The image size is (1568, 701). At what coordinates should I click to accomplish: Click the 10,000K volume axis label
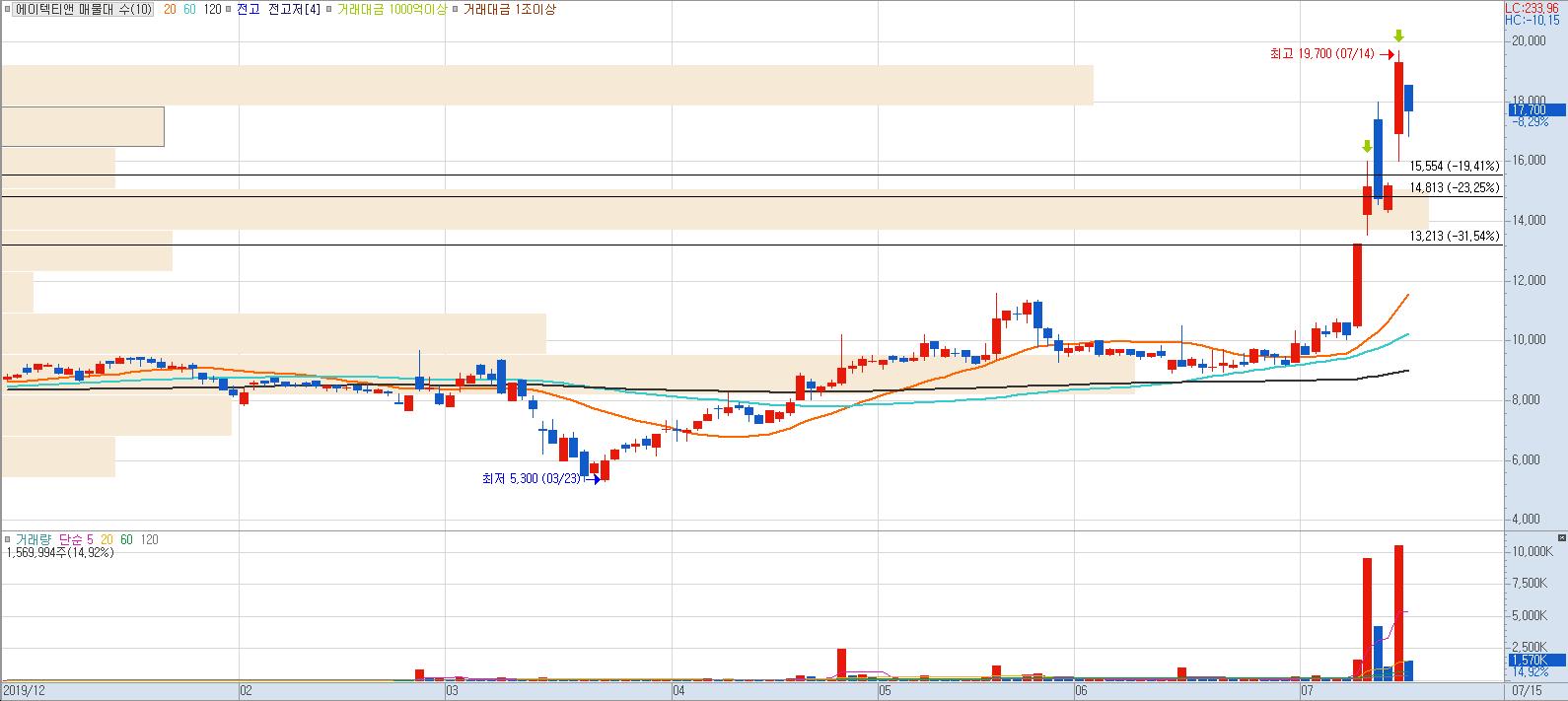[1532, 551]
